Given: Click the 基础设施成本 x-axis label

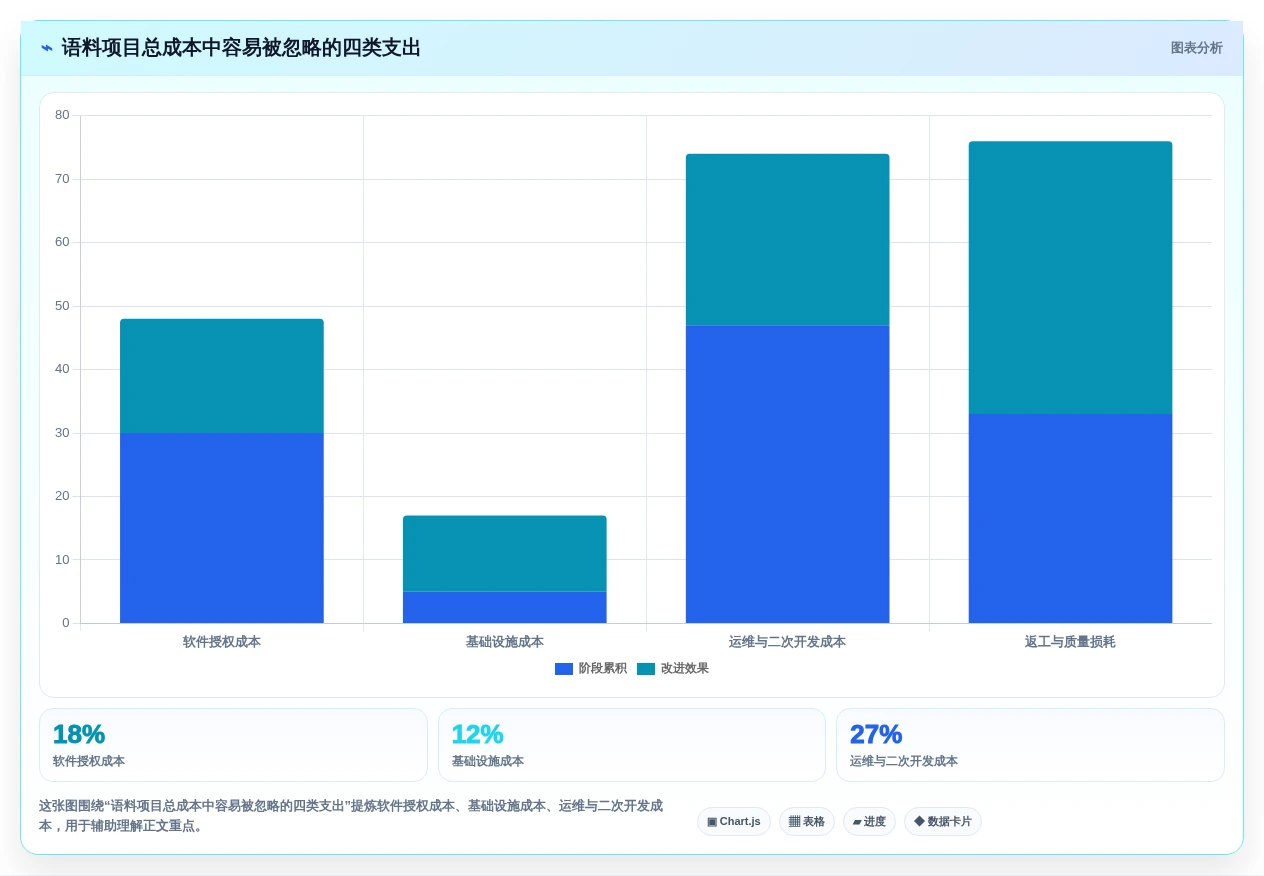Looking at the screenshot, I should pos(505,642).
